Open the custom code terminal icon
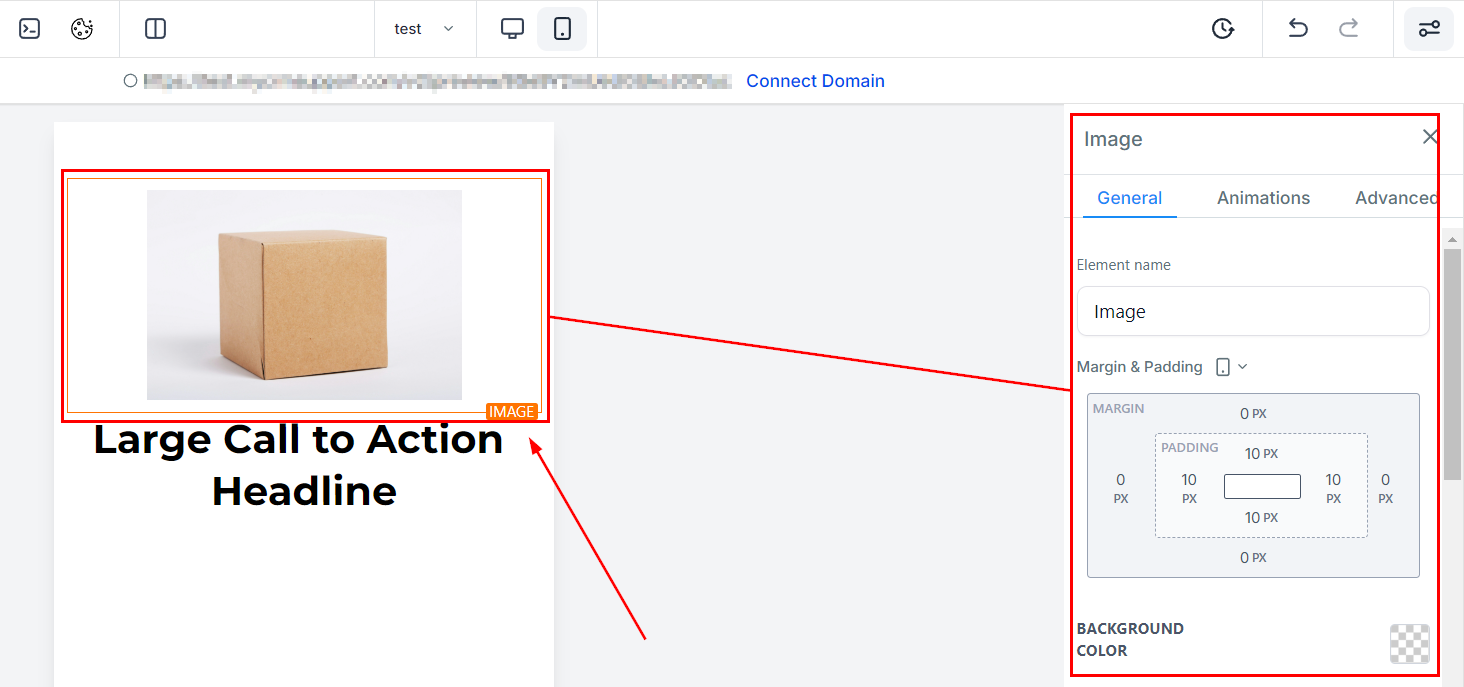Screen dimensions: 1464x687 coord(30,29)
